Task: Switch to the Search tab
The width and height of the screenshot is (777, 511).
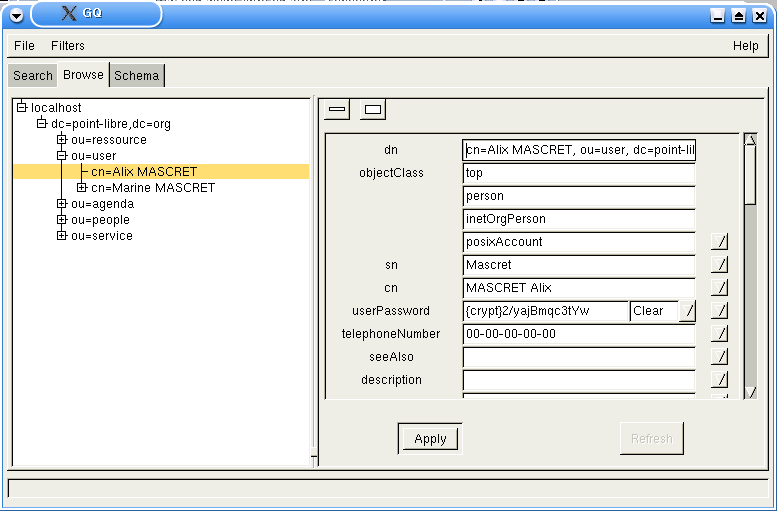Action: [x=32, y=75]
